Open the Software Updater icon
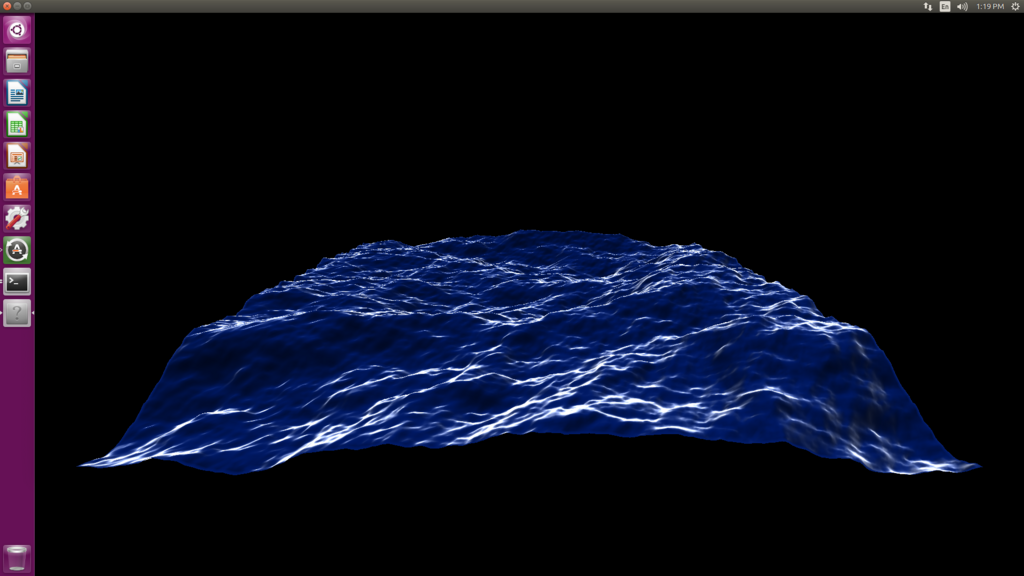Screen dimensions: 1024x576 click(17, 250)
